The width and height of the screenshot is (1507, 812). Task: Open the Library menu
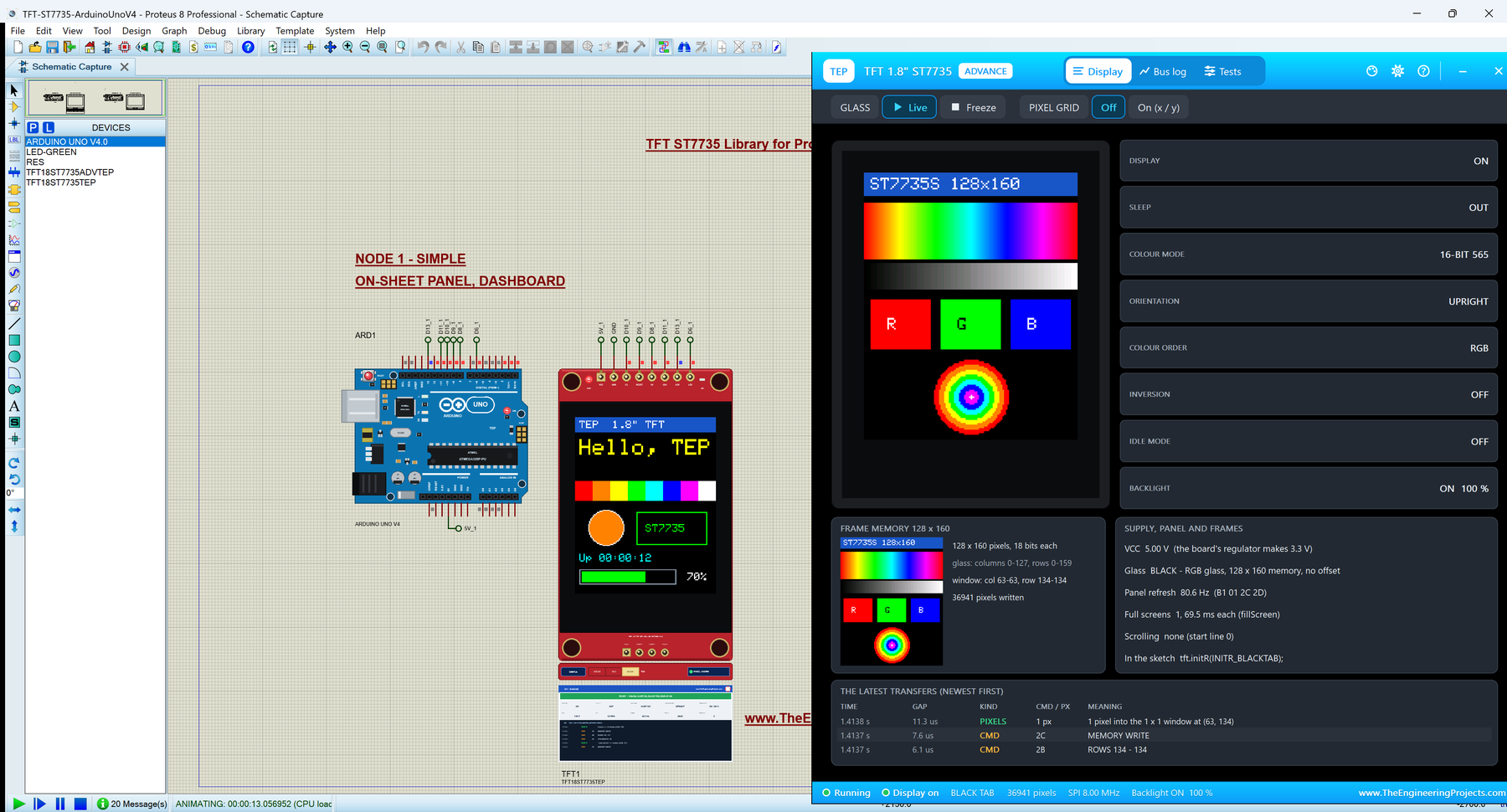click(x=250, y=31)
